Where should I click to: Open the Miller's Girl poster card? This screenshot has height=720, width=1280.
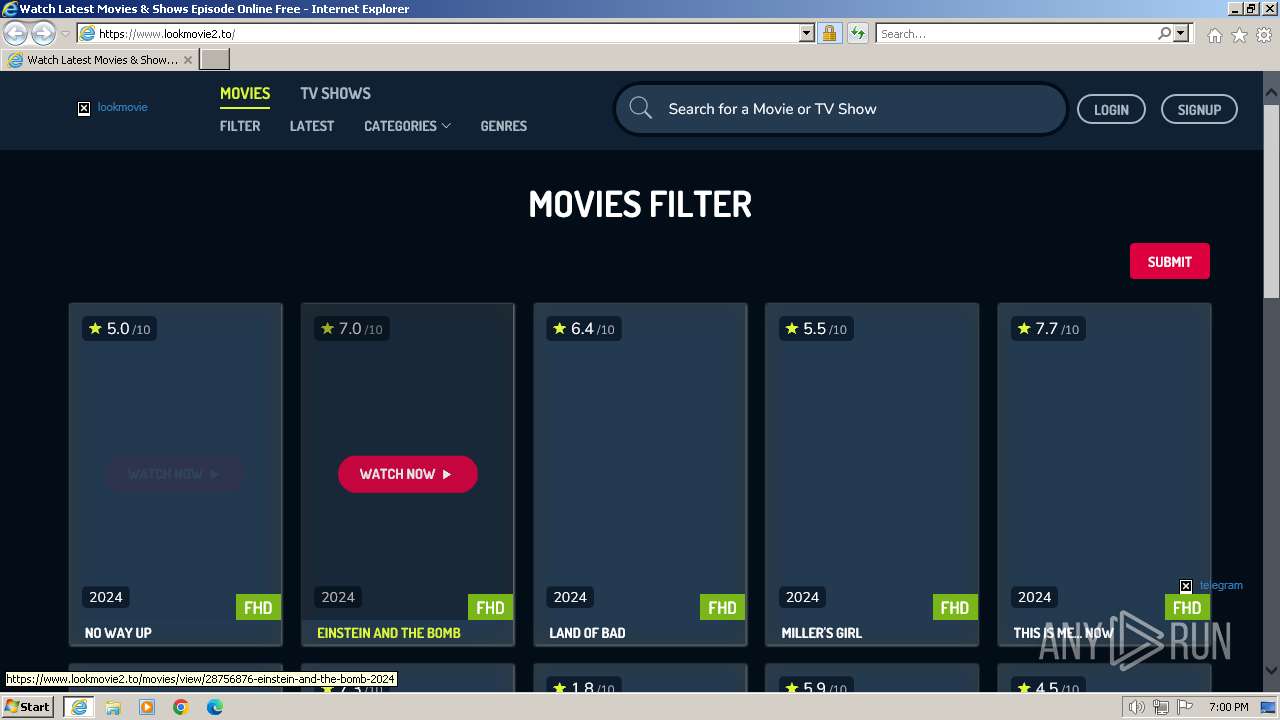coord(872,474)
